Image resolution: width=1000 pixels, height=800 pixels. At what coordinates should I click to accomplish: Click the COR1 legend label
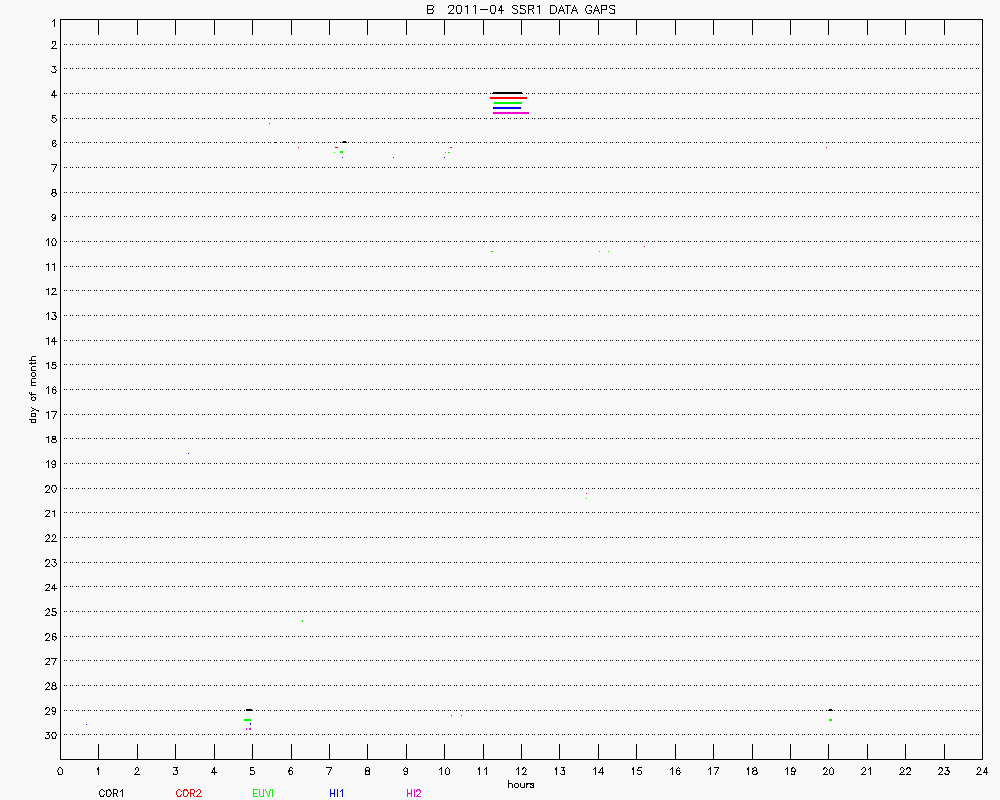pos(111,793)
